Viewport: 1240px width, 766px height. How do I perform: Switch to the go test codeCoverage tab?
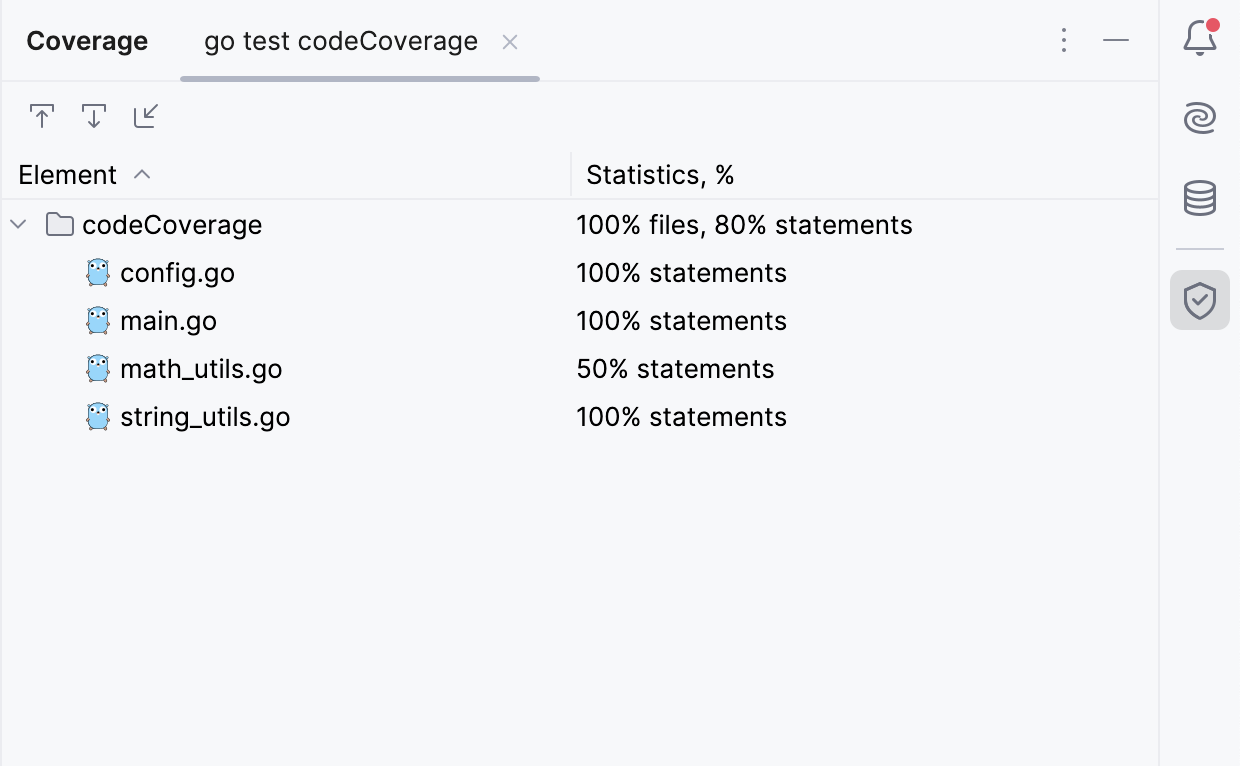click(x=341, y=42)
